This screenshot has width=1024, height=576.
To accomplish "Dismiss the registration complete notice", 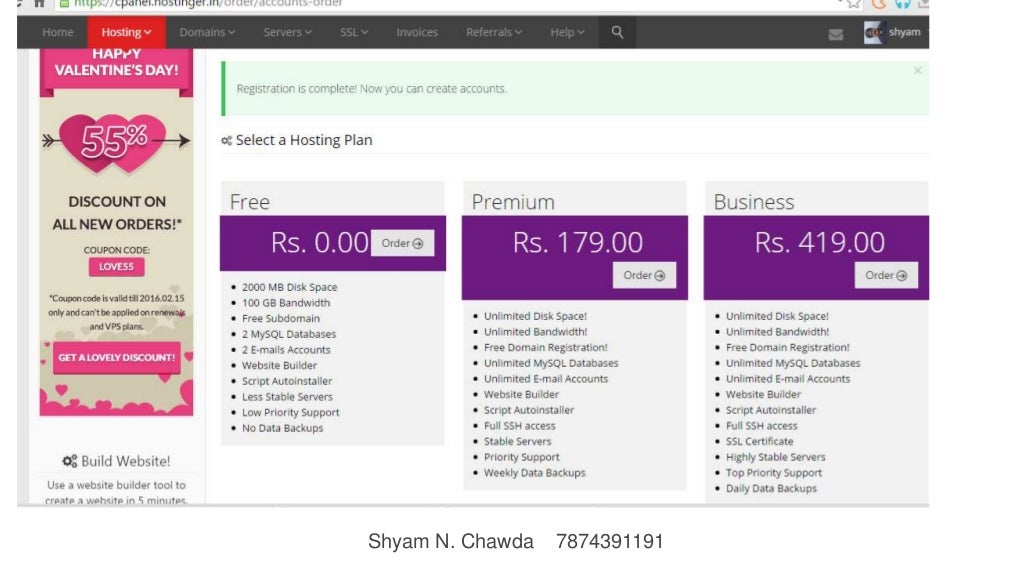I will [918, 70].
